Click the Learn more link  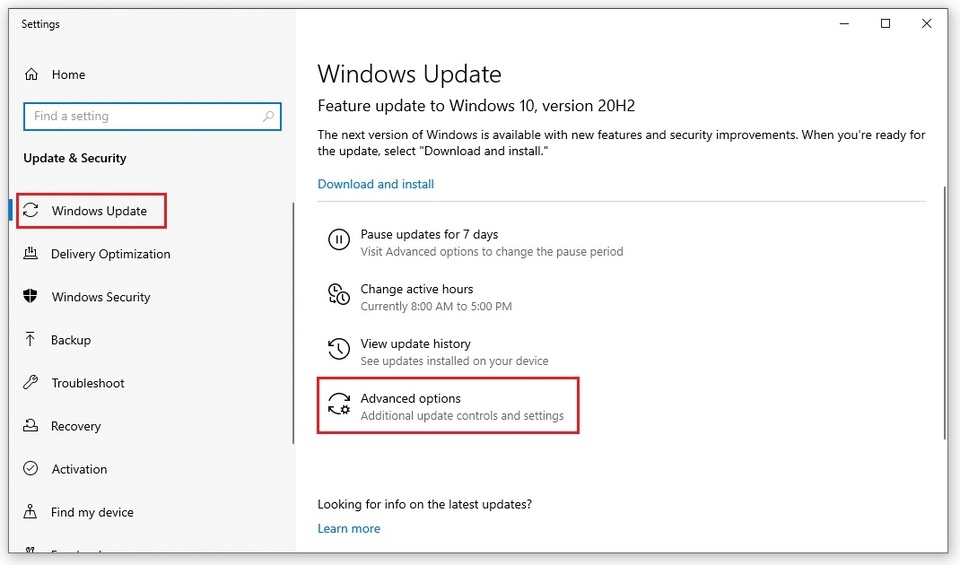click(348, 528)
